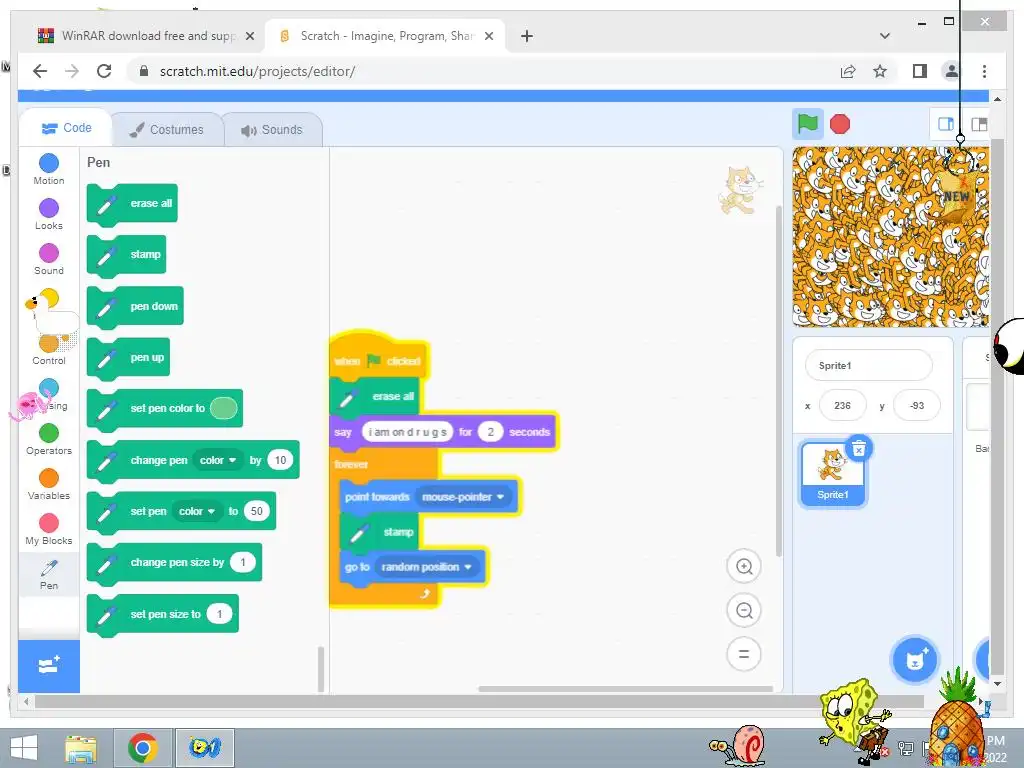This screenshot has width=1024, height=768.
Task: Share this page icon in address bar
Action: (848, 71)
